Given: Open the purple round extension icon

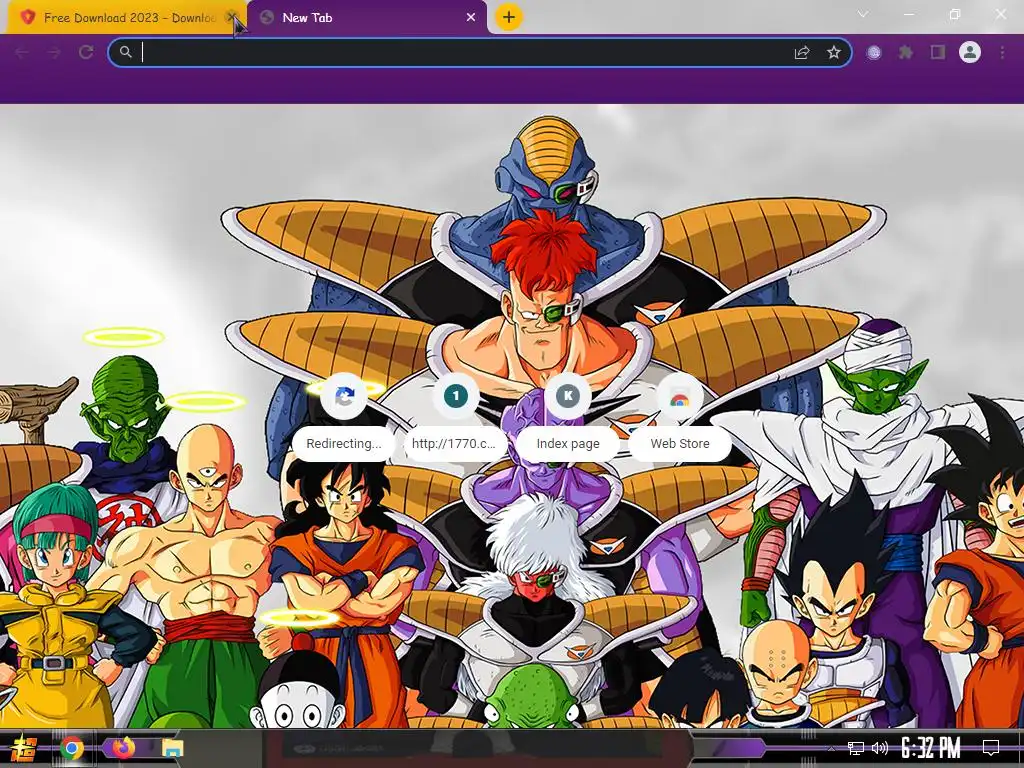Looking at the screenshot, I should [x=874, y=52].
